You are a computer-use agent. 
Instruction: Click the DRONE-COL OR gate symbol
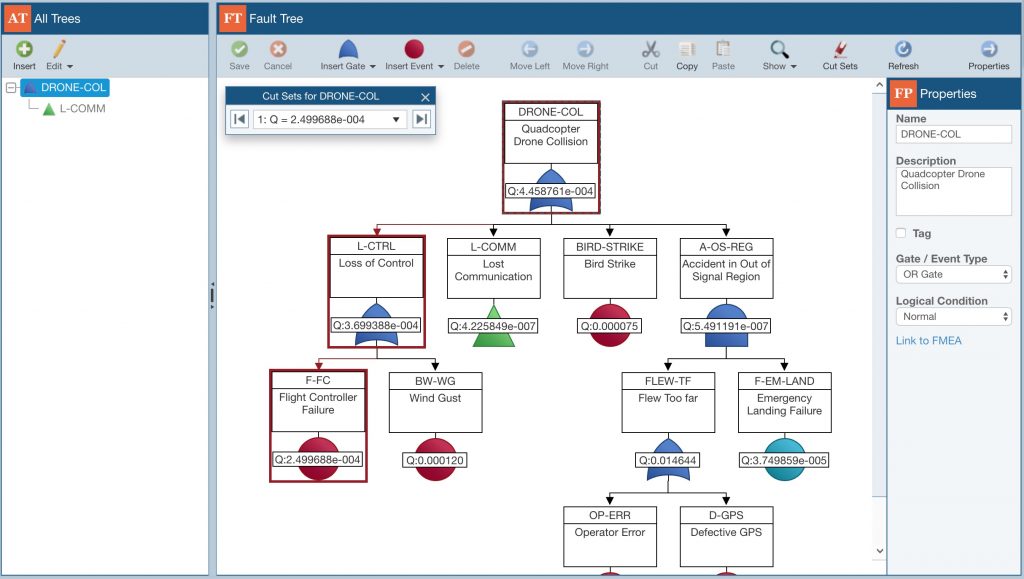coord(551,190)
